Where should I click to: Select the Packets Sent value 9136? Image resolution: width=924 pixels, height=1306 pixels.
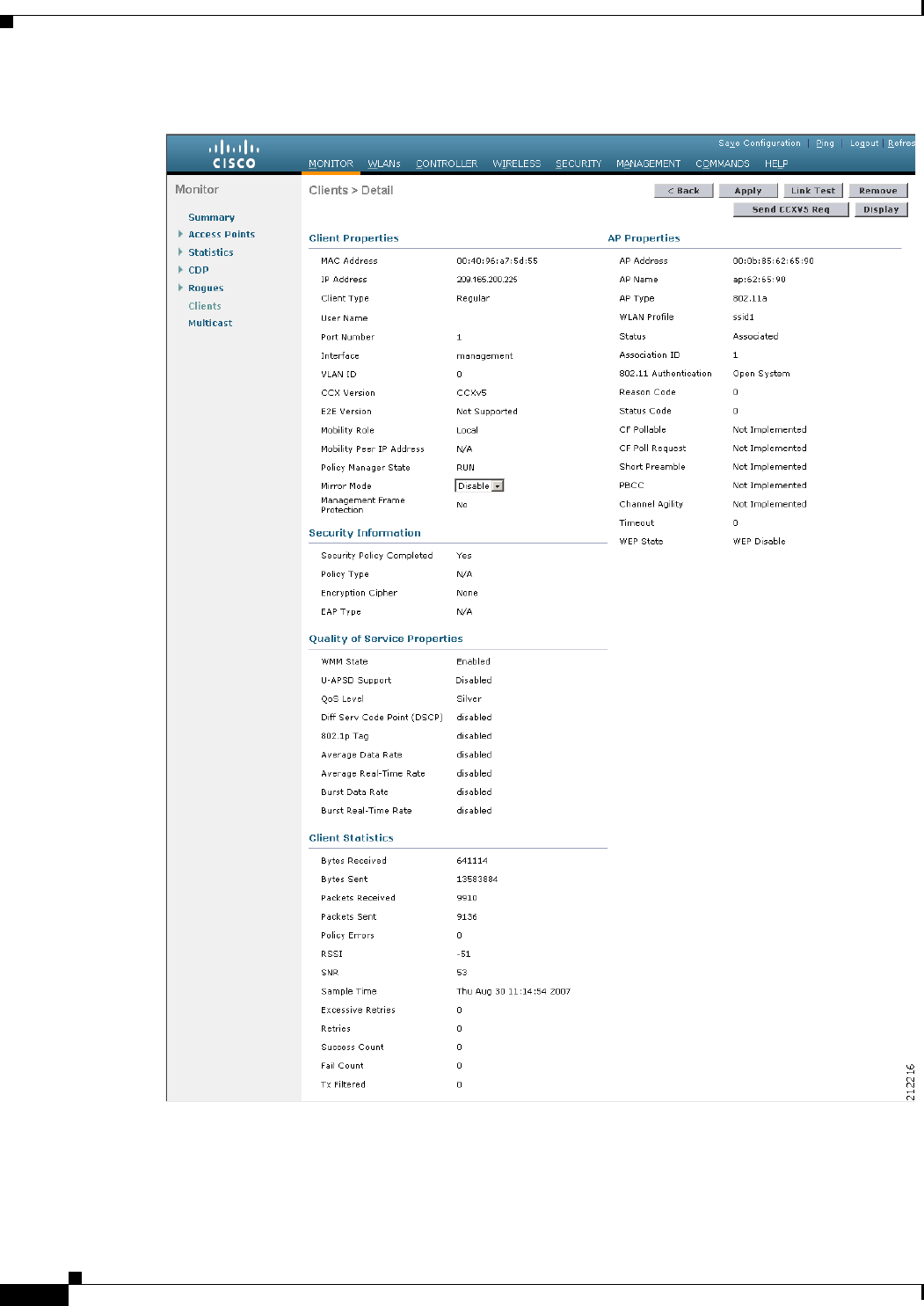tap(467, 917)
